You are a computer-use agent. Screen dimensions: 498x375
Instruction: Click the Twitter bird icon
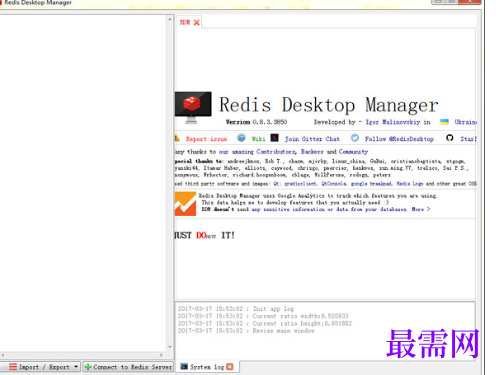[x=355, y=138]
